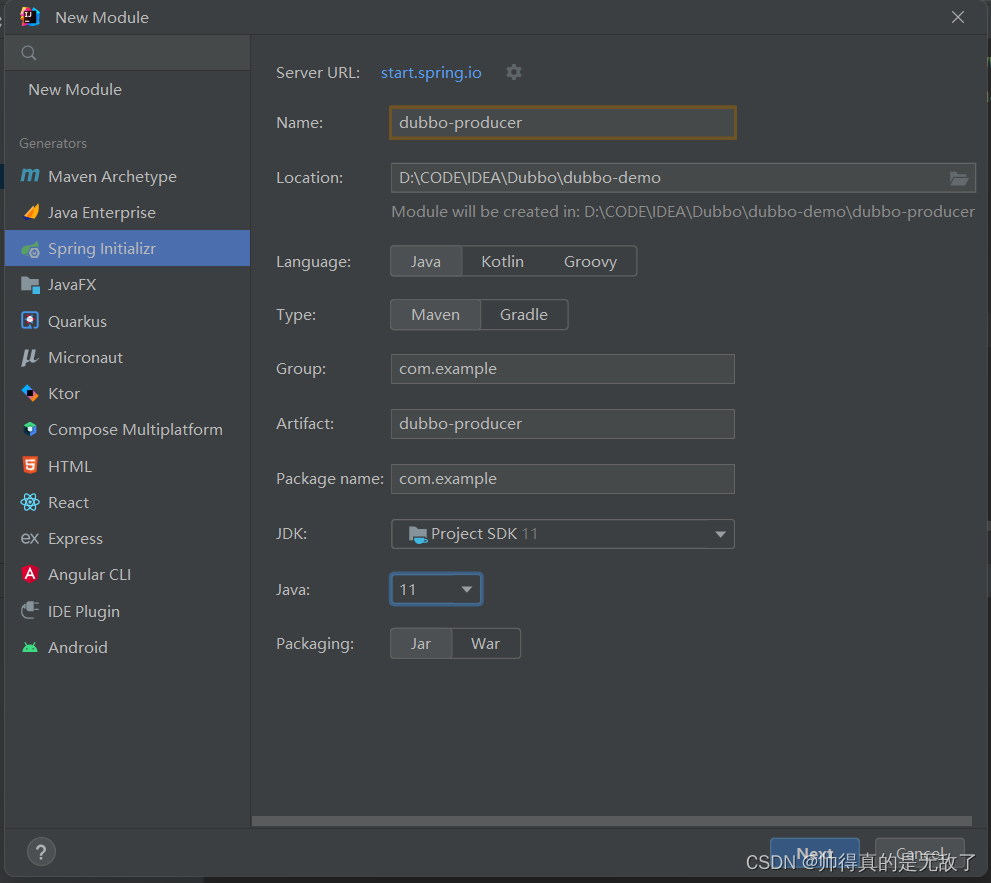Click the horizontal scrollbar at bottom
Viewport: 991px width, 883px height.
pyautogui.click(x=611, y=821)
